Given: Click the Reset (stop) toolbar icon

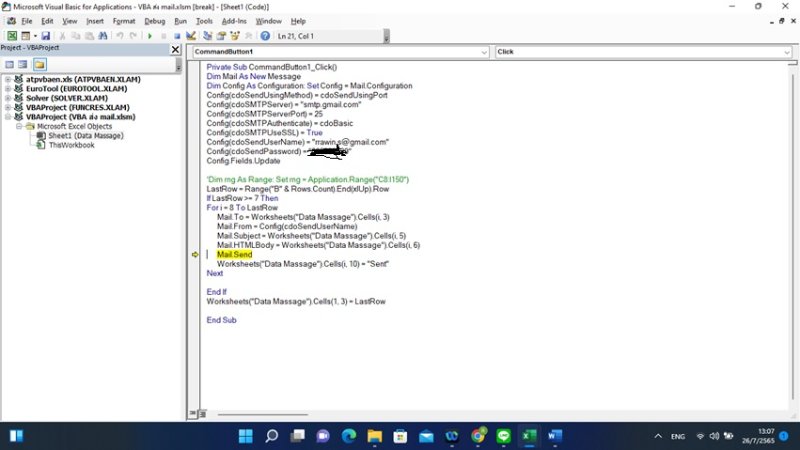Looking at the screenshot, I should [x=177, y=36].
